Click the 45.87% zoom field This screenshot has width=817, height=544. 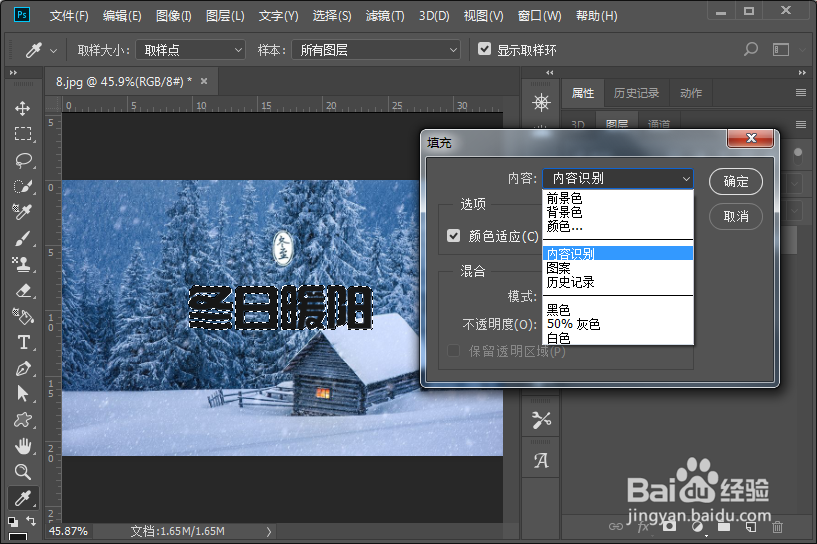tap(68, 531)
